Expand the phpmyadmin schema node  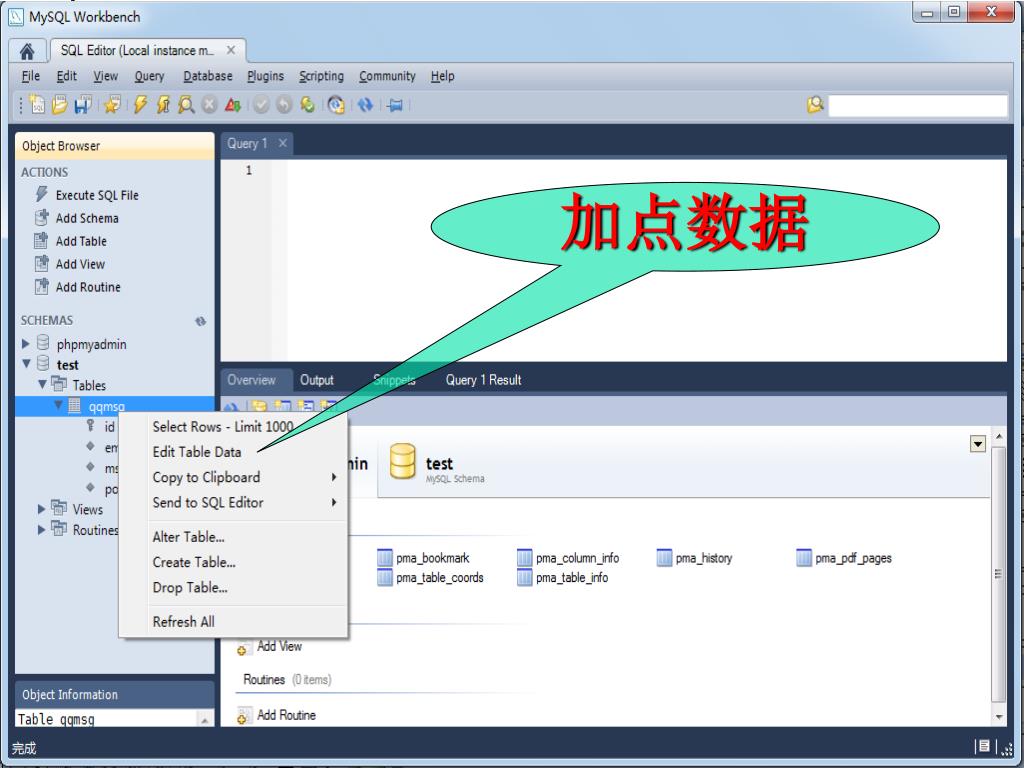point(25,344)
